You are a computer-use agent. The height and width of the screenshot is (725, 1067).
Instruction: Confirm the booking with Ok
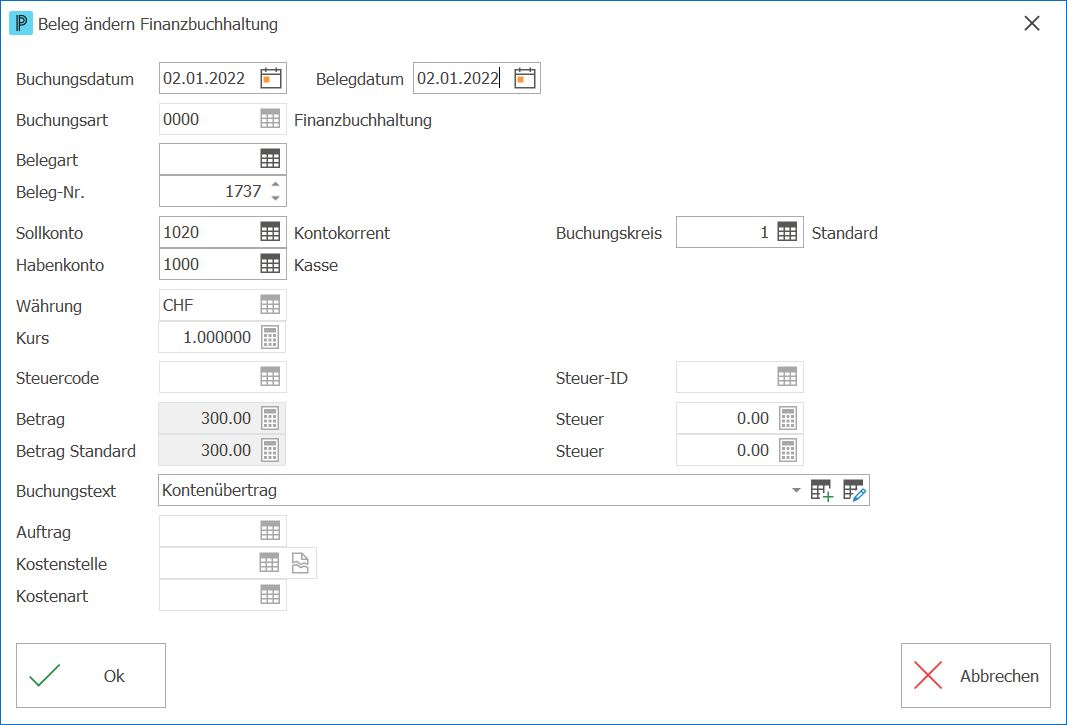click(x=91, y=675)
